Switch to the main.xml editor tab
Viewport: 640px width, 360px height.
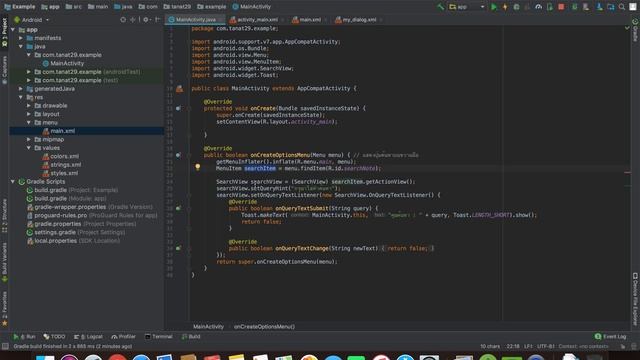[x=309, y=20]
